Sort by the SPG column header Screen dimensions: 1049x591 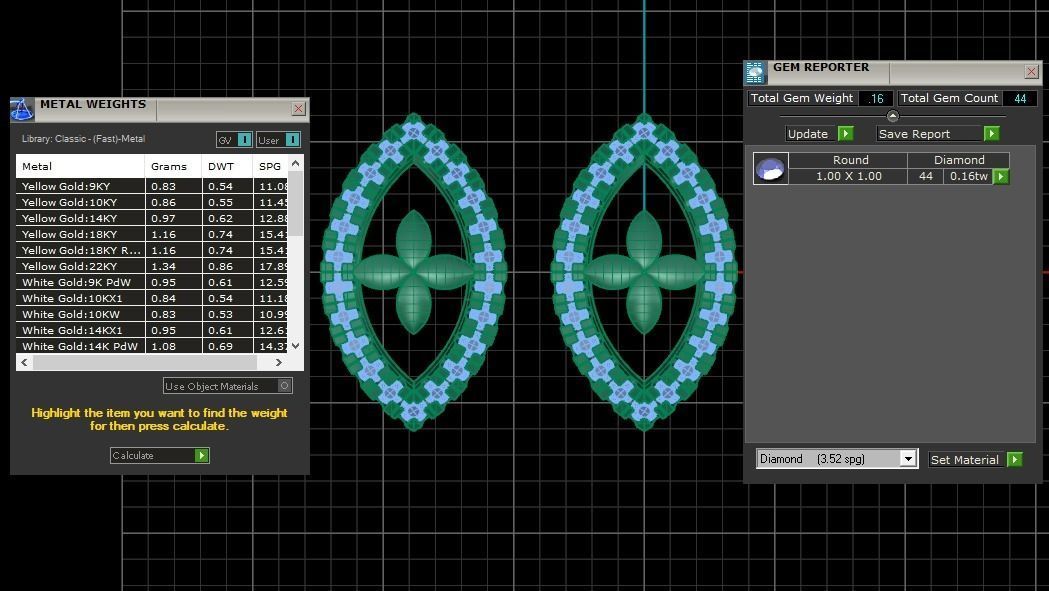click(x=270, y=167)
